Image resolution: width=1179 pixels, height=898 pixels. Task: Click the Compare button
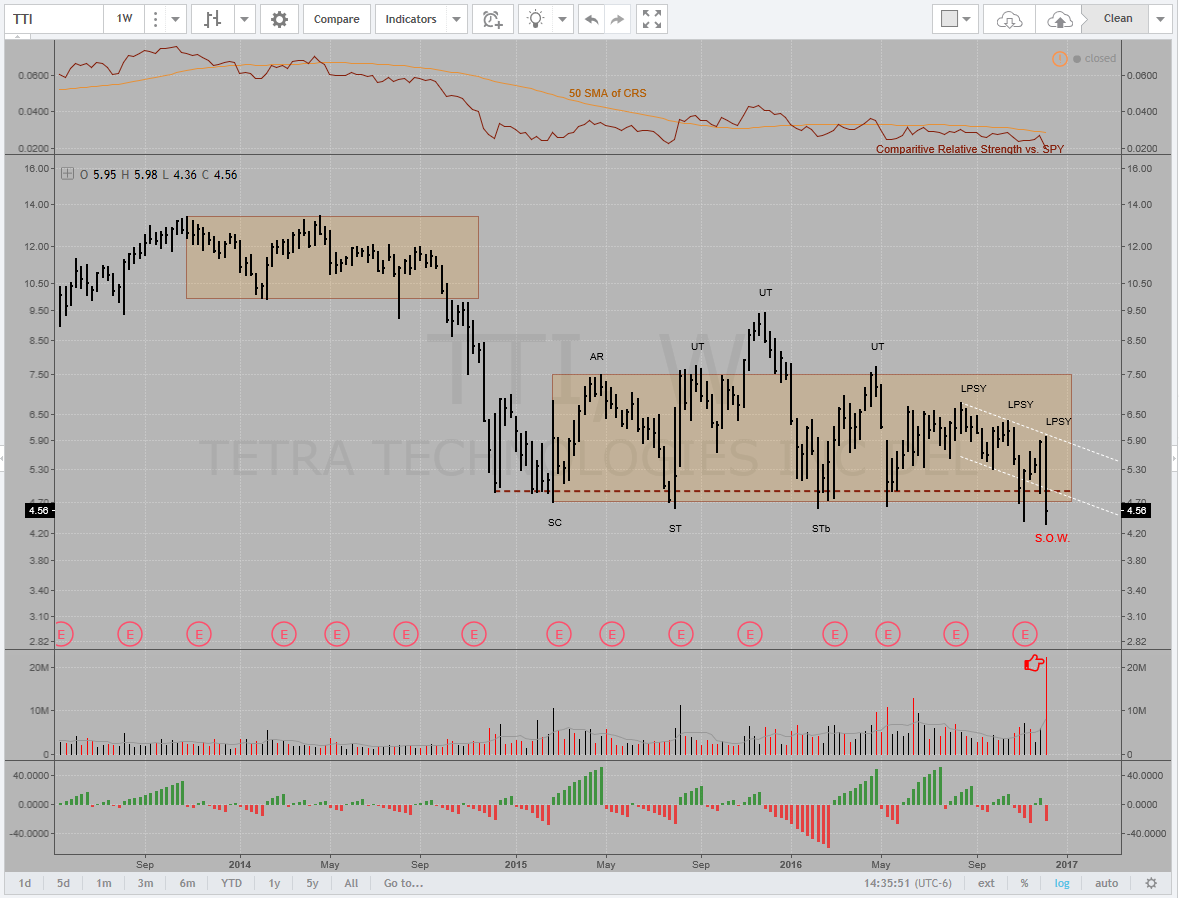[337, 19]
